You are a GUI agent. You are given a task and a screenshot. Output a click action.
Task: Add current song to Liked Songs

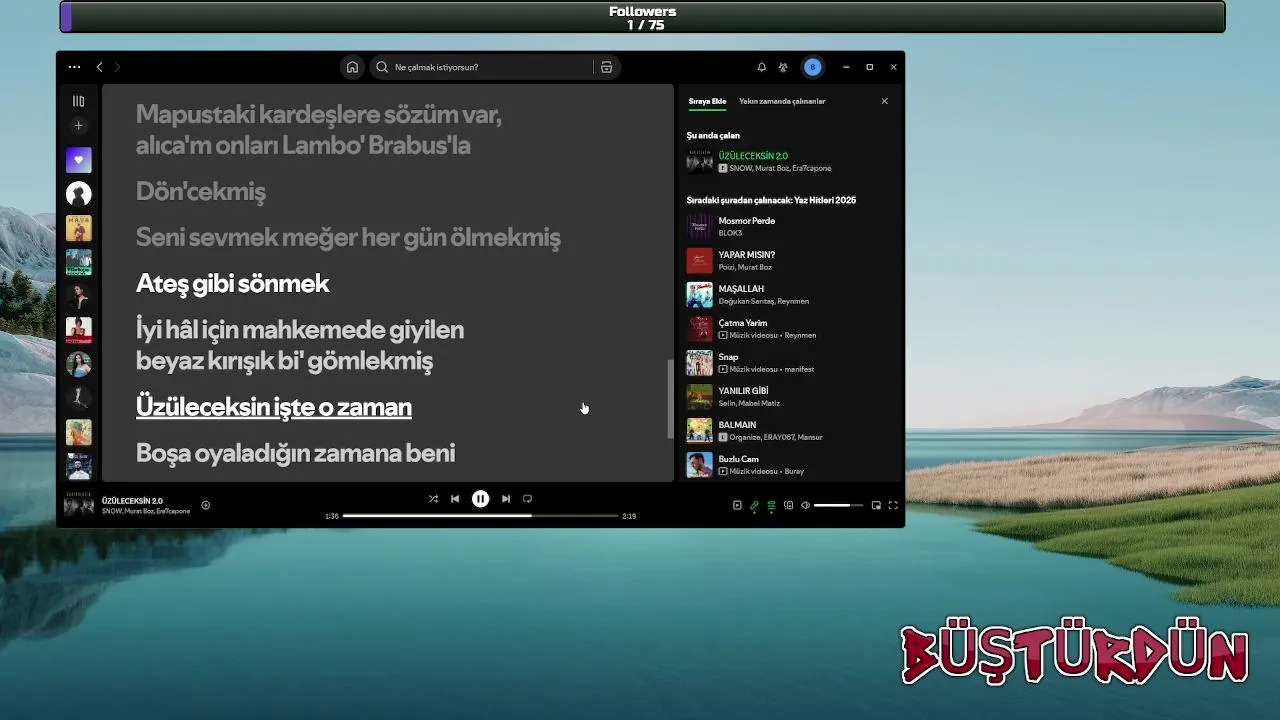pyautogui.click(x=206, y=505)
